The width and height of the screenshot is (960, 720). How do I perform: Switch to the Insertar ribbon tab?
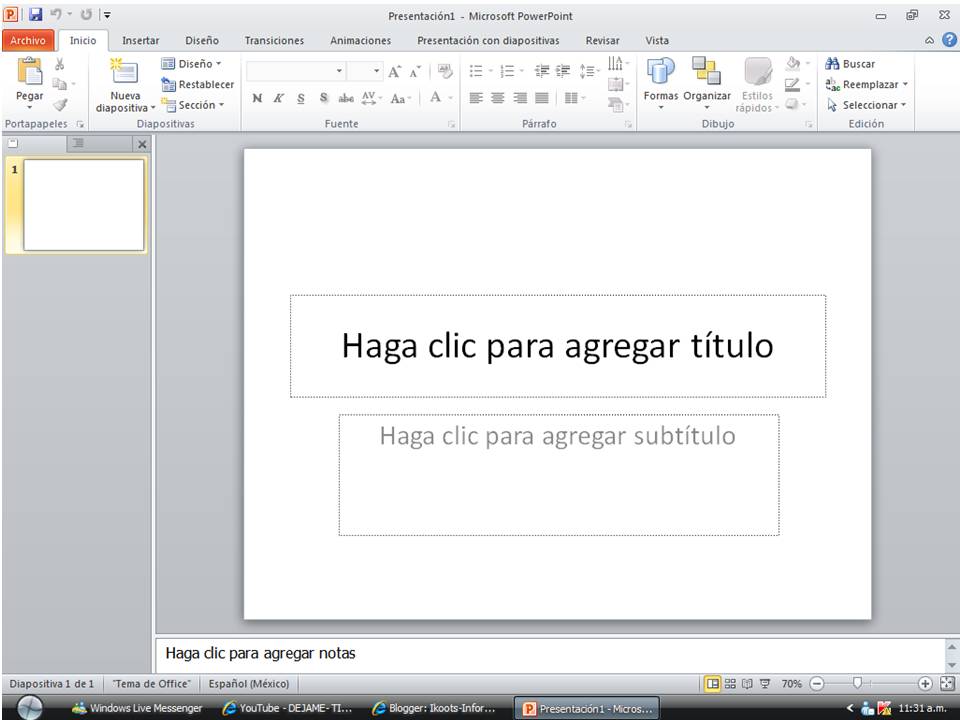[140, 40]
